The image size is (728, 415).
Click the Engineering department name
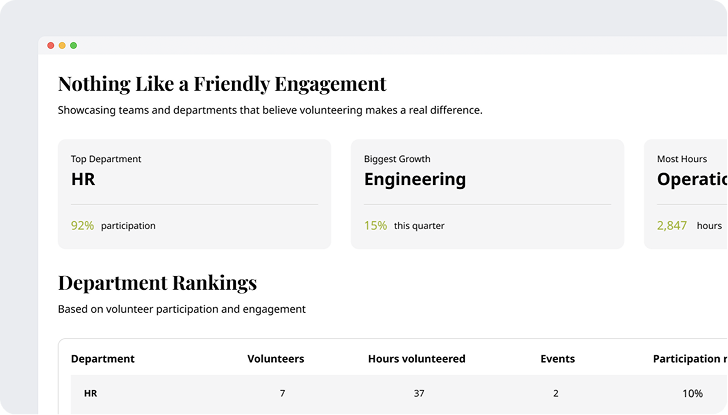pos(414,180)
